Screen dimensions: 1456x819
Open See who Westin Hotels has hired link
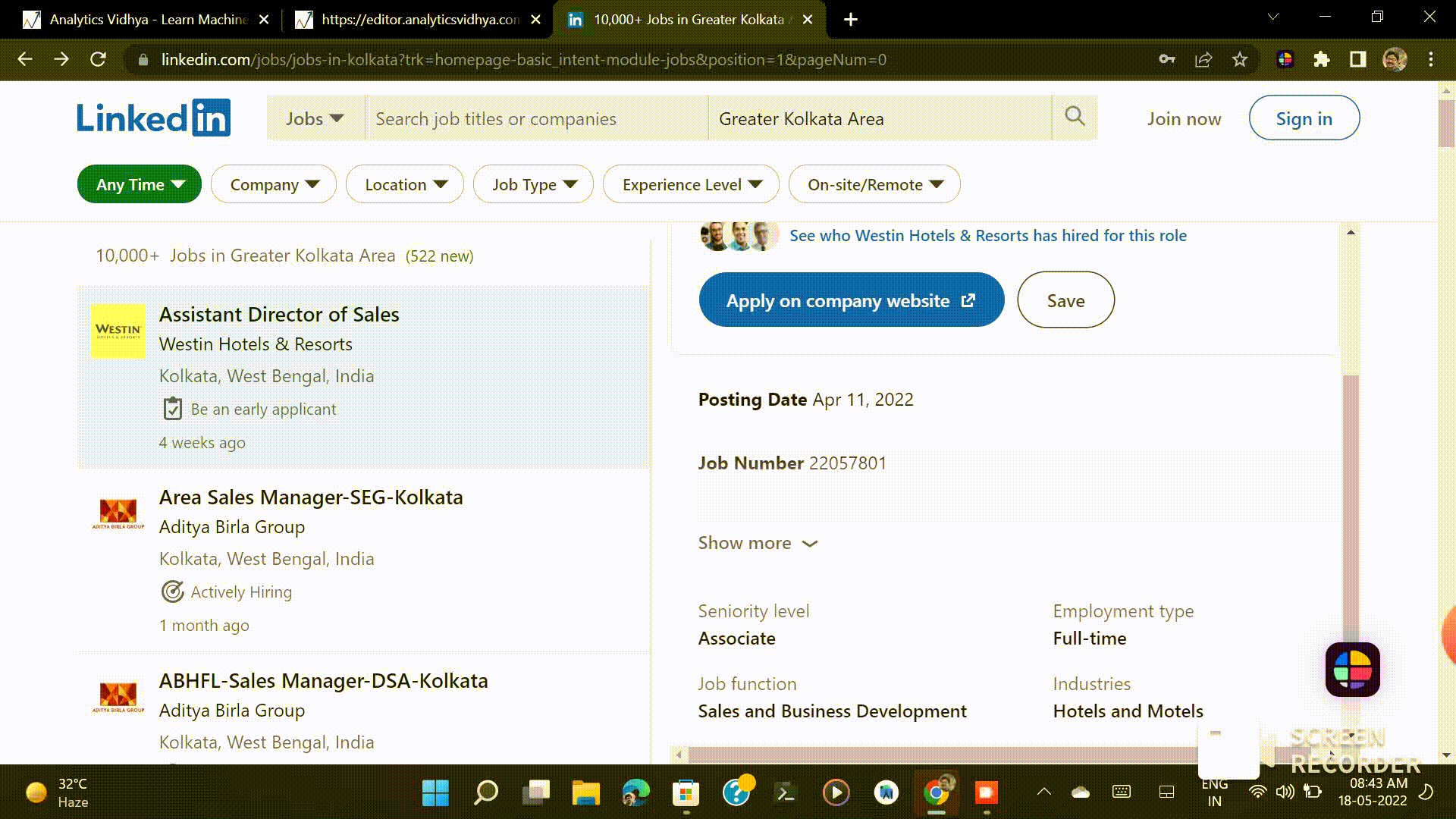[x=988, y=236]
